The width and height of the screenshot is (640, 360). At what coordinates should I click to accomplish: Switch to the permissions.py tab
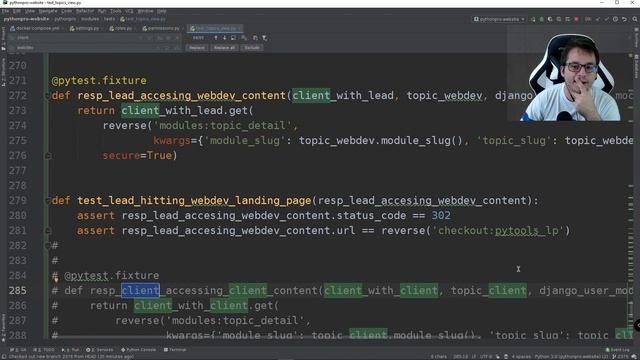click(x=161, y=29)
